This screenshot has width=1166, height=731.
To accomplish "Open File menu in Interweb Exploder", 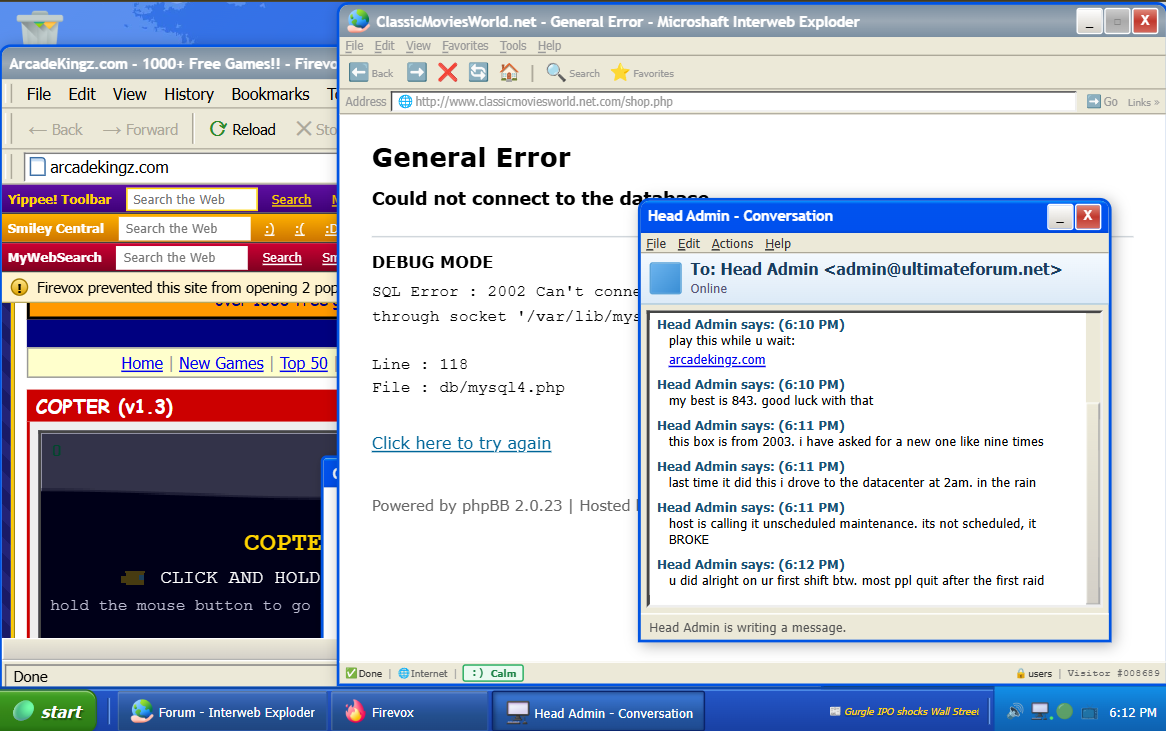I will (x=355, y=45).
